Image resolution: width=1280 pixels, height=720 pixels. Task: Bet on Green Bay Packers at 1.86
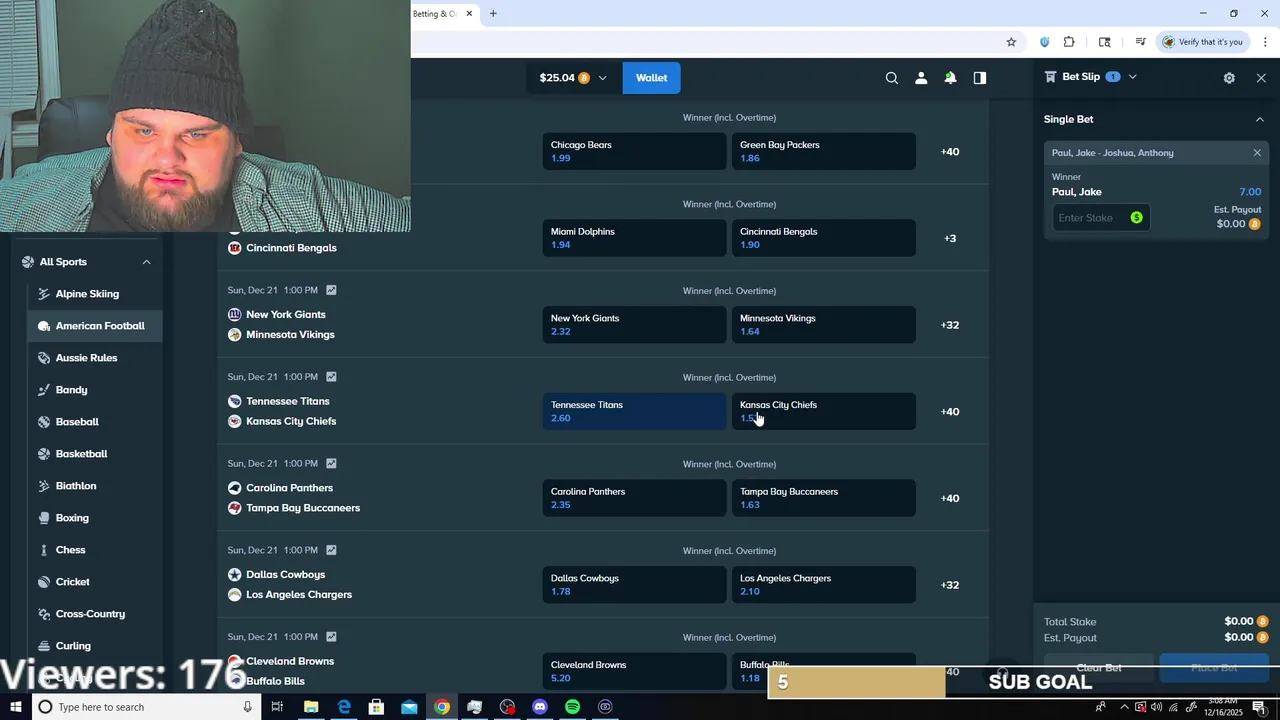coord(824,151)
